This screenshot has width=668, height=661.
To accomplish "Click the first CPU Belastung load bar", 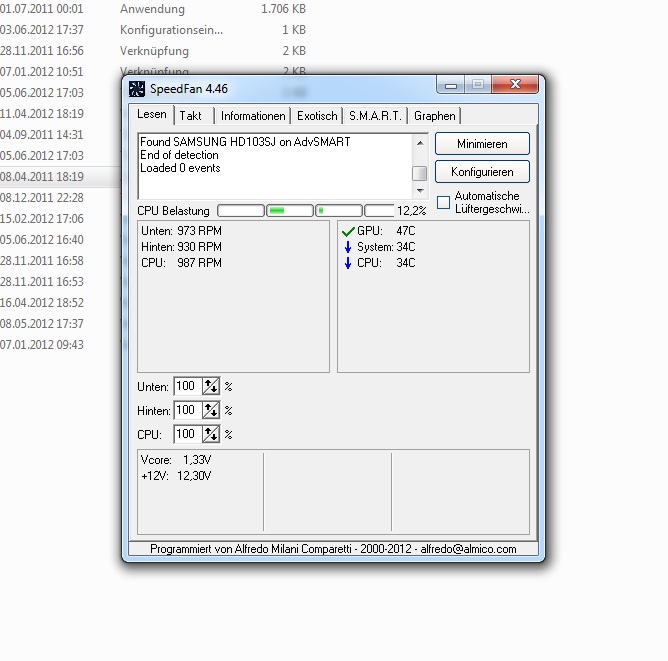I will [x=241, y=210].
